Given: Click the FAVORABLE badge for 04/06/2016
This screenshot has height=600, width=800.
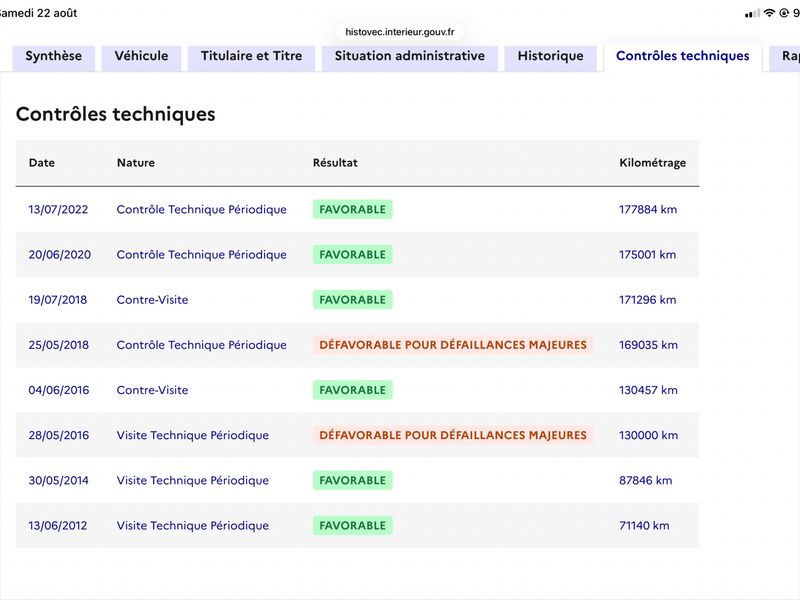Looking at the screenshot, I should click(353, 390).
